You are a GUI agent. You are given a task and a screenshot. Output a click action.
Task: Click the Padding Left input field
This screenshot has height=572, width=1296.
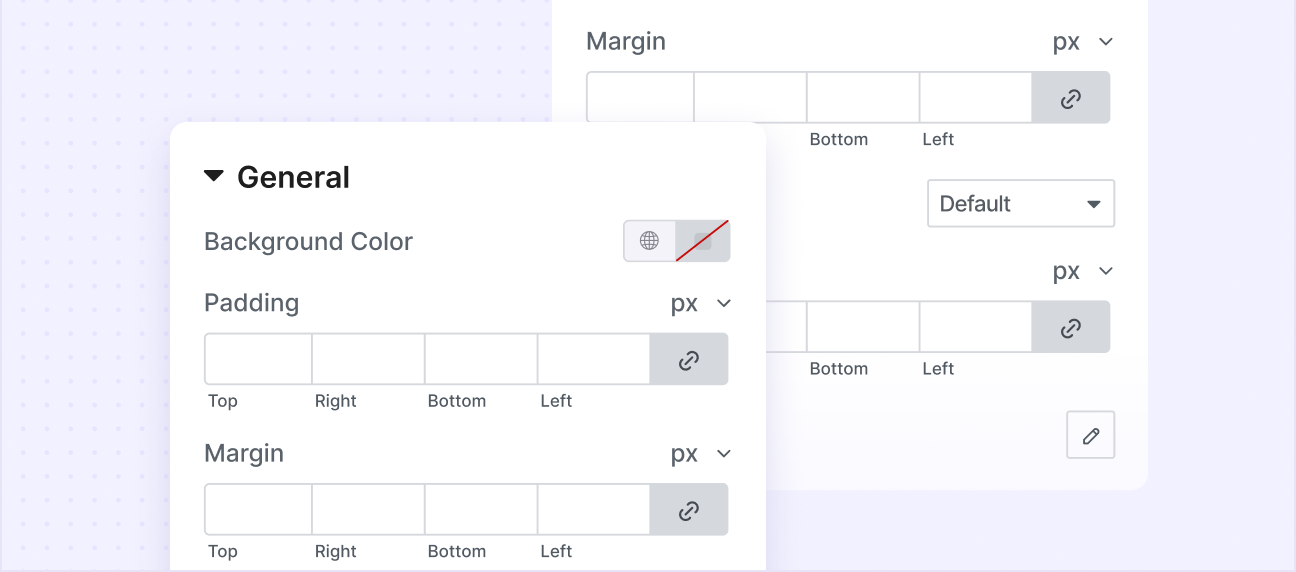pyautogui.click(x=594, y=360)
